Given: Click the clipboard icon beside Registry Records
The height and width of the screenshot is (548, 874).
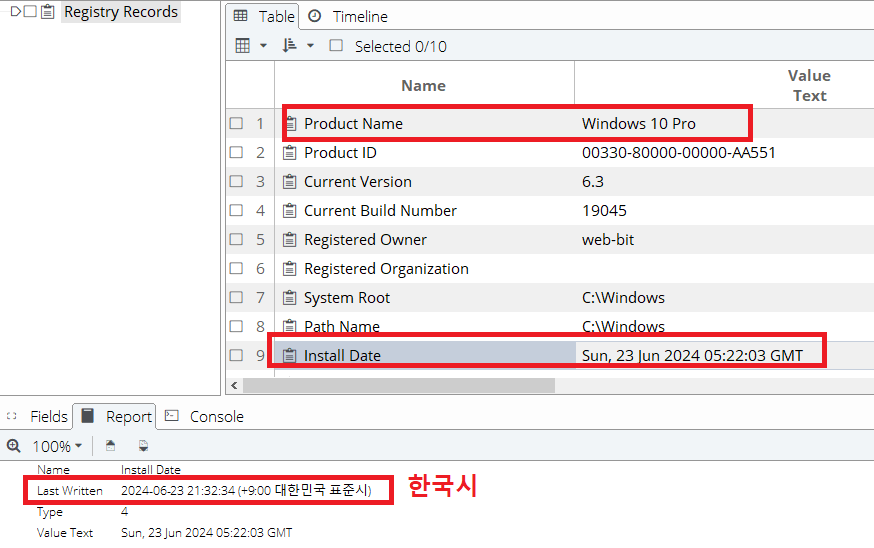Looking at the screenshot, I should click(x=48, y=12).
